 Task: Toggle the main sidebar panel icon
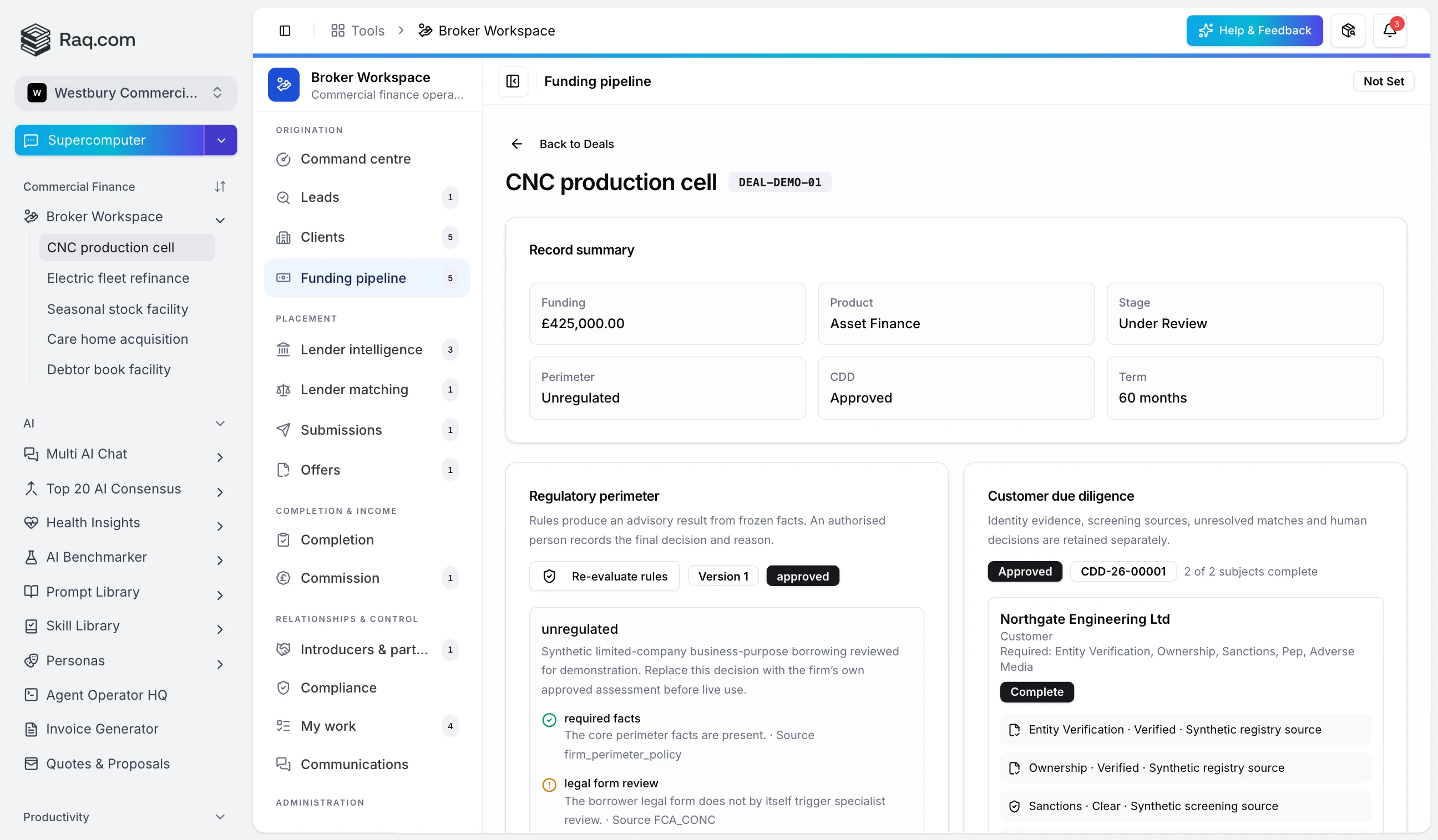(x=285, y=31)
